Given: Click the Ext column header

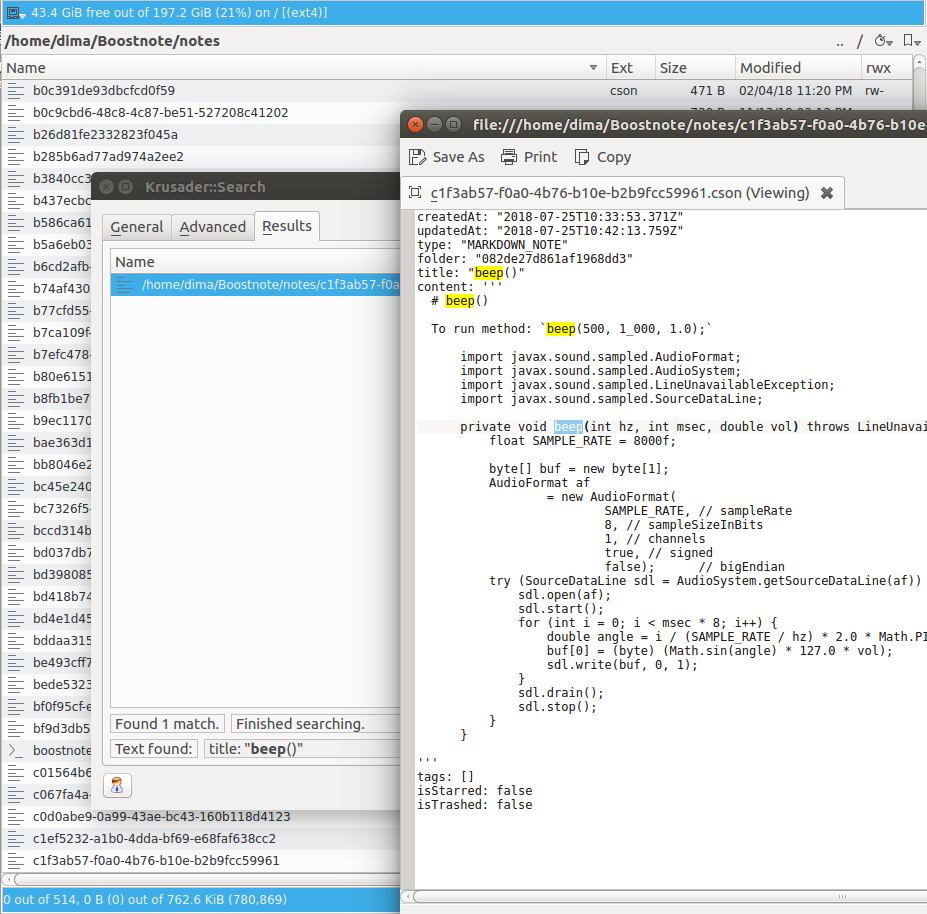Looking at the screenshot, I should (x=630, y=68).
